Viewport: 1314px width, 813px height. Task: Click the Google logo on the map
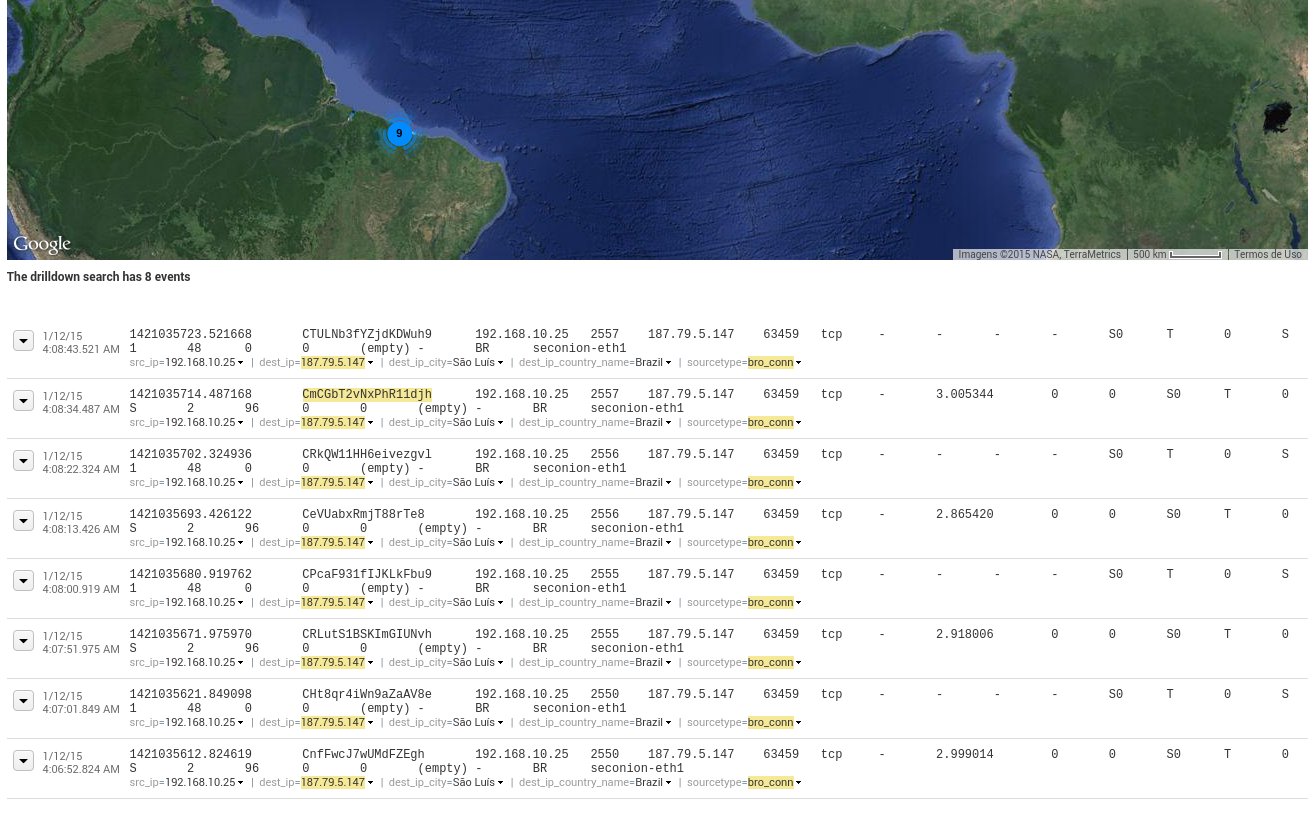click(42, 244)
